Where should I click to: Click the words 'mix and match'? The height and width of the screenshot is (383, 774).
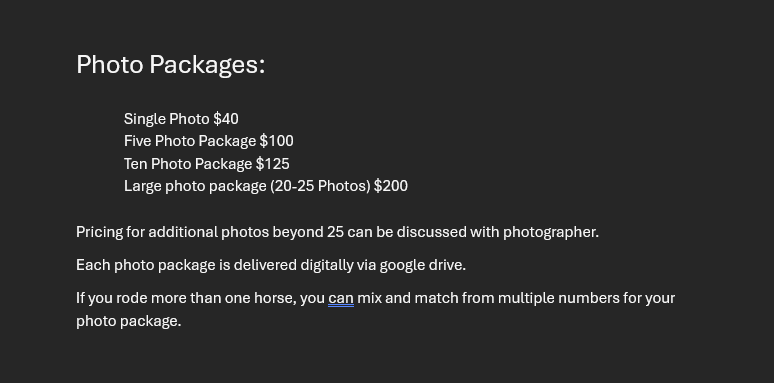(408, 298)
